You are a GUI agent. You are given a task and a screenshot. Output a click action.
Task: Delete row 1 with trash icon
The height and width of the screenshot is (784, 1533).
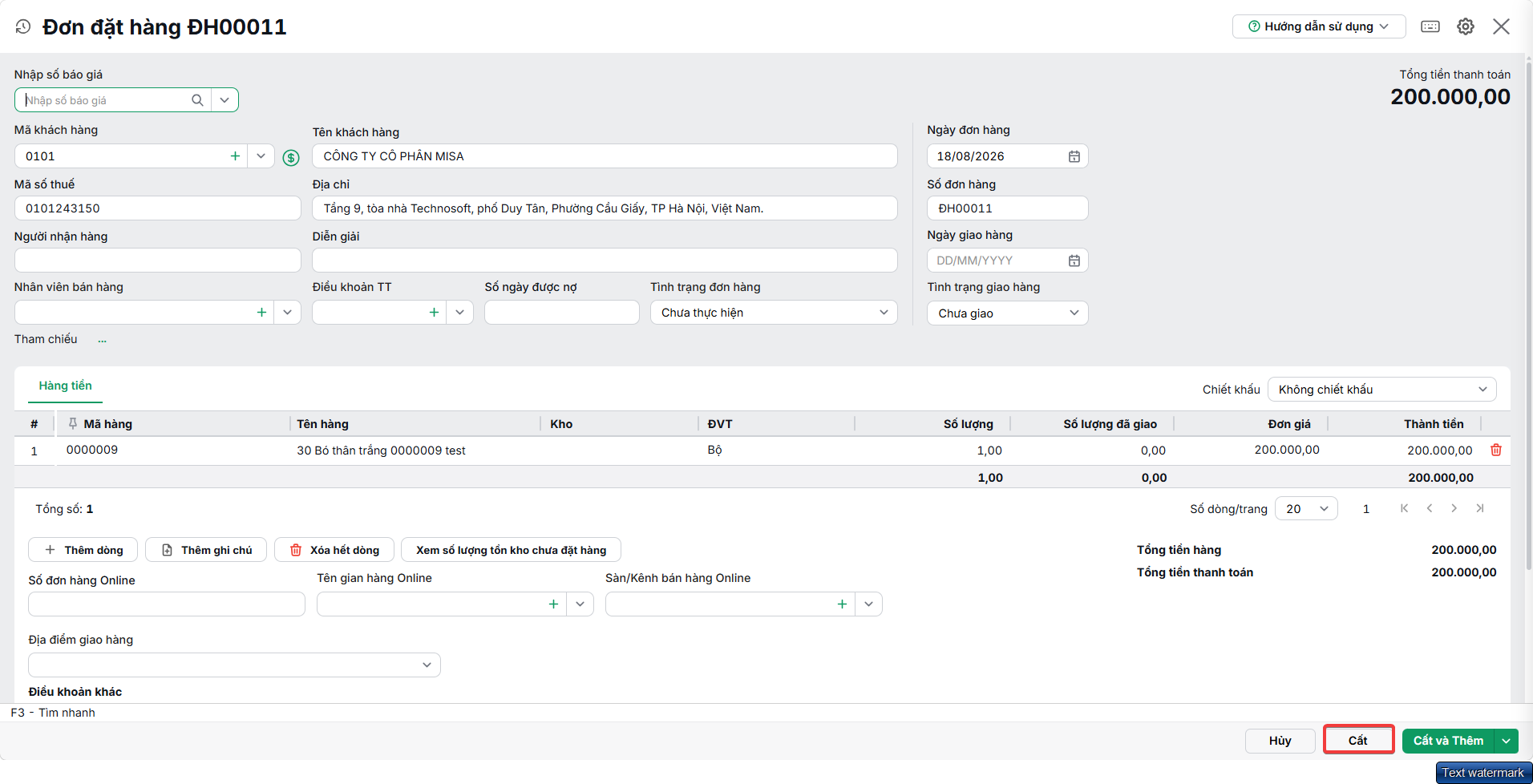pyautogui.click(x=1496, y=451)
